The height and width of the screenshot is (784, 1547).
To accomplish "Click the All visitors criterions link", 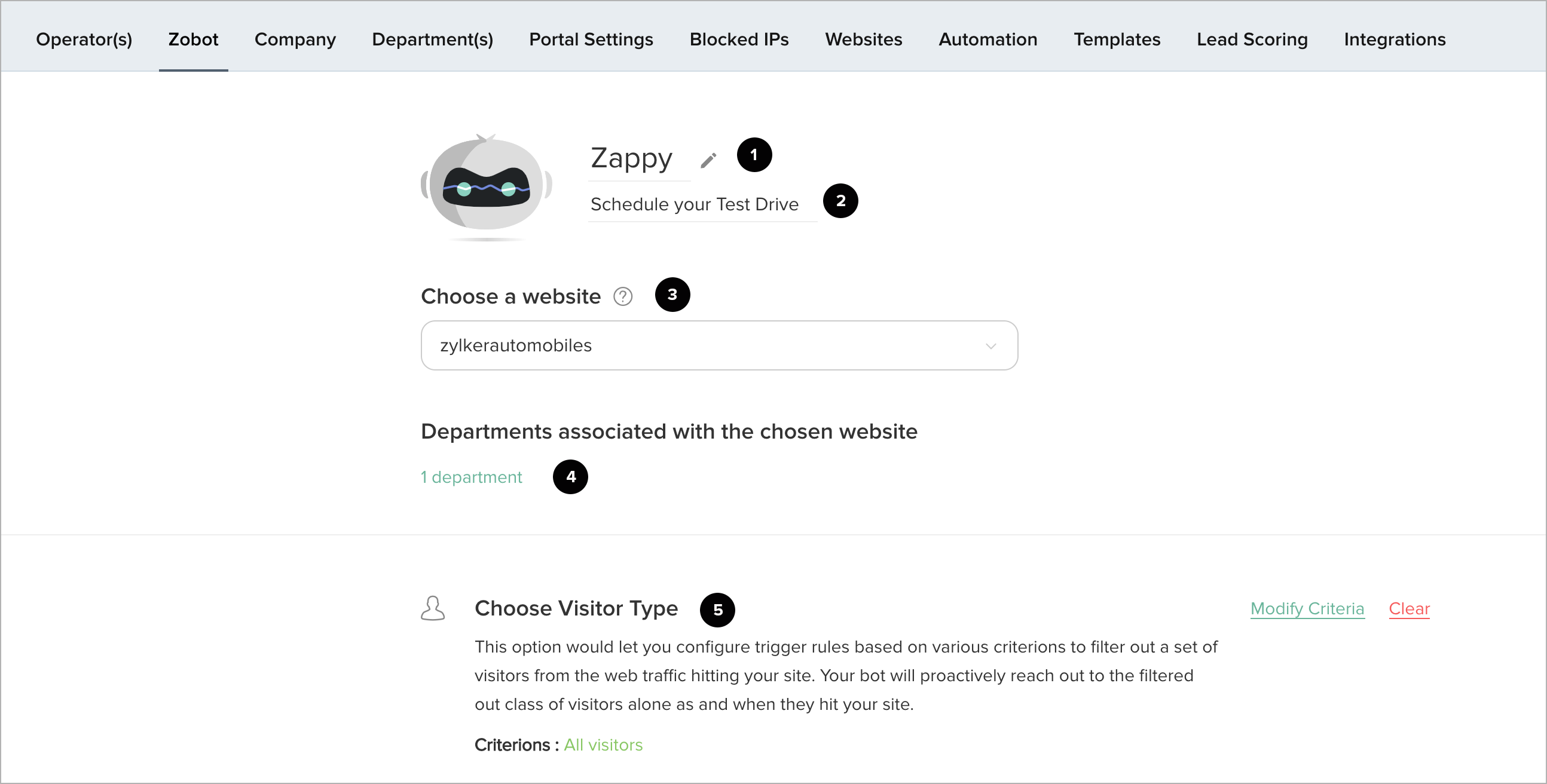I will pyautogui.click(x=603, y=745).
